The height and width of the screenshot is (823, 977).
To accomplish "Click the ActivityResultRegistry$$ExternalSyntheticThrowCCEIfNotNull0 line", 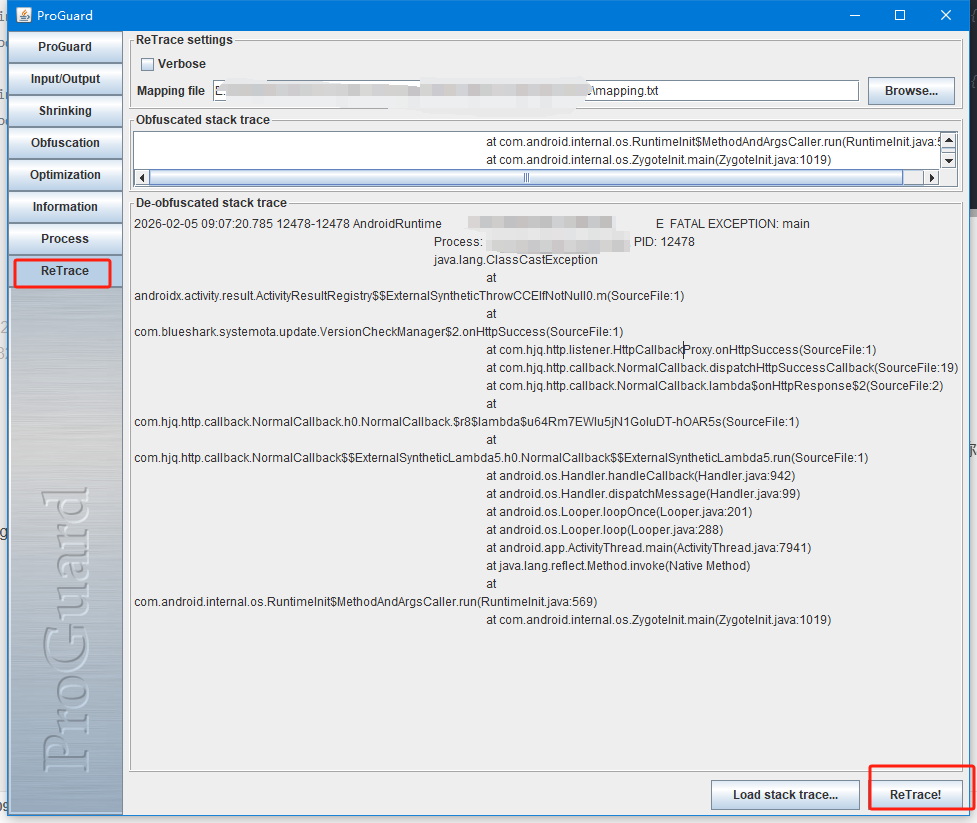I will 409,296.
